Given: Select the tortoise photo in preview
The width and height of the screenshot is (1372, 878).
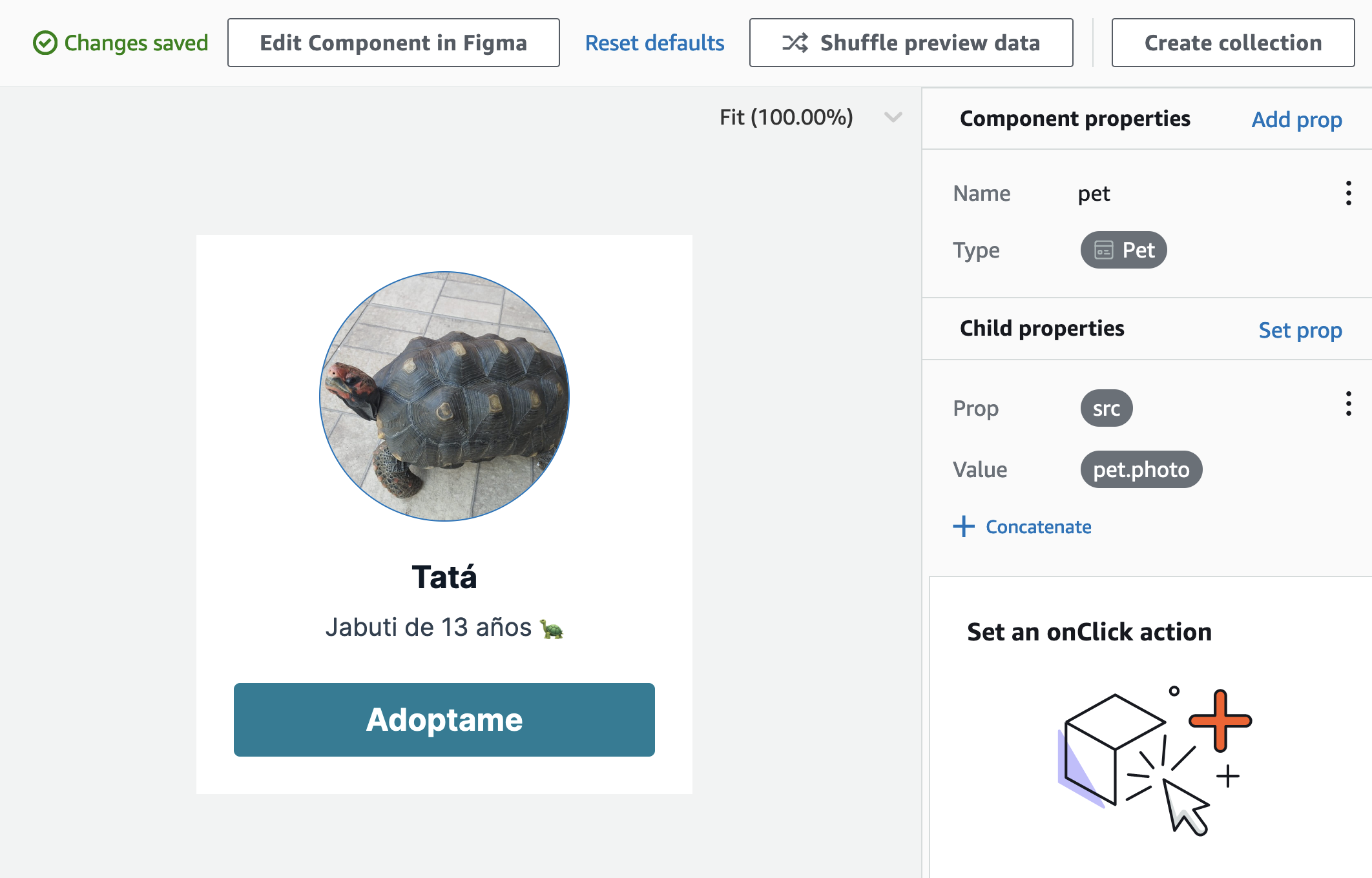Looking at the screenshot, I should tap(444, 396).
